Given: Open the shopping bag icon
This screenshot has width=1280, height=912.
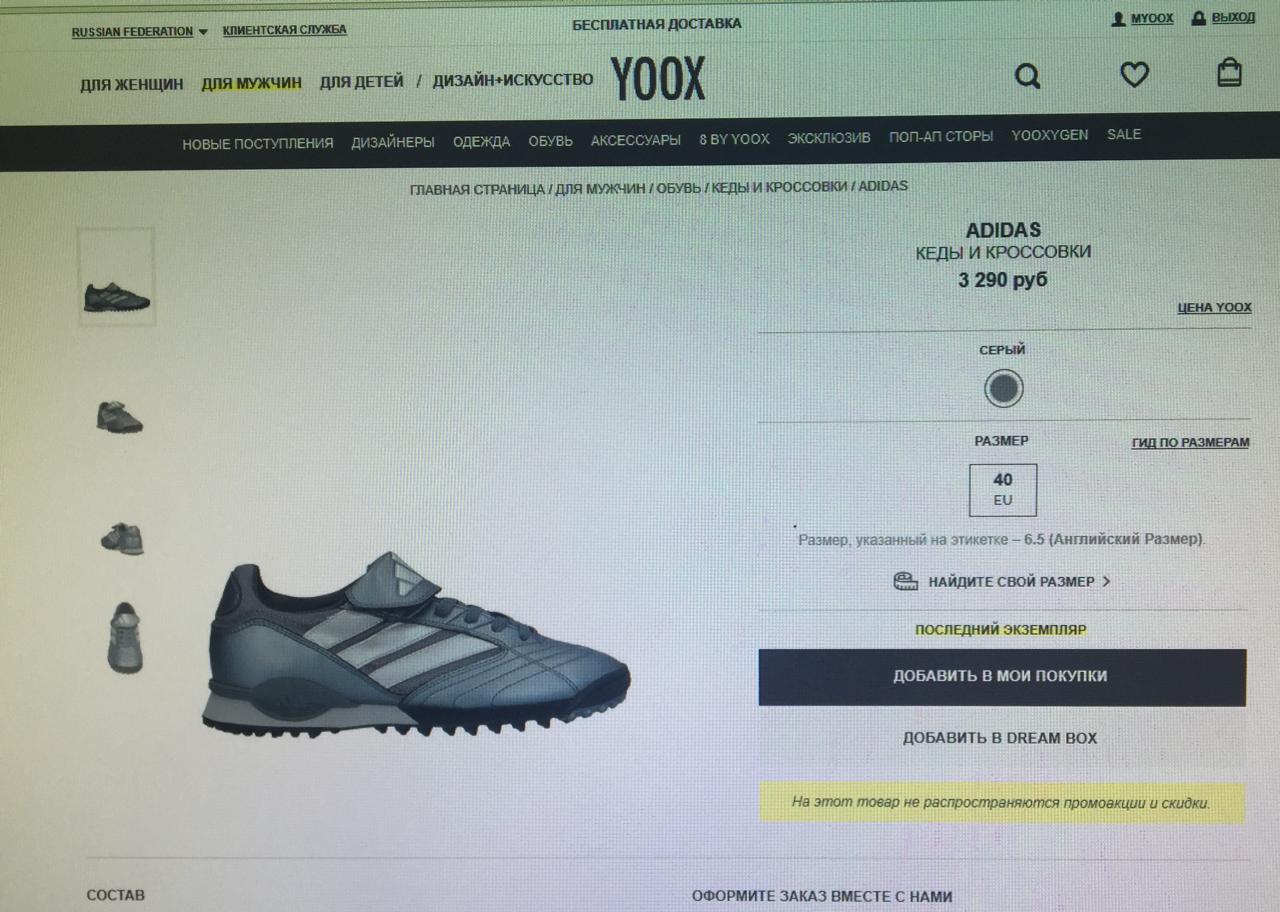Looking at the screenshot, I should click(1229, 72).
